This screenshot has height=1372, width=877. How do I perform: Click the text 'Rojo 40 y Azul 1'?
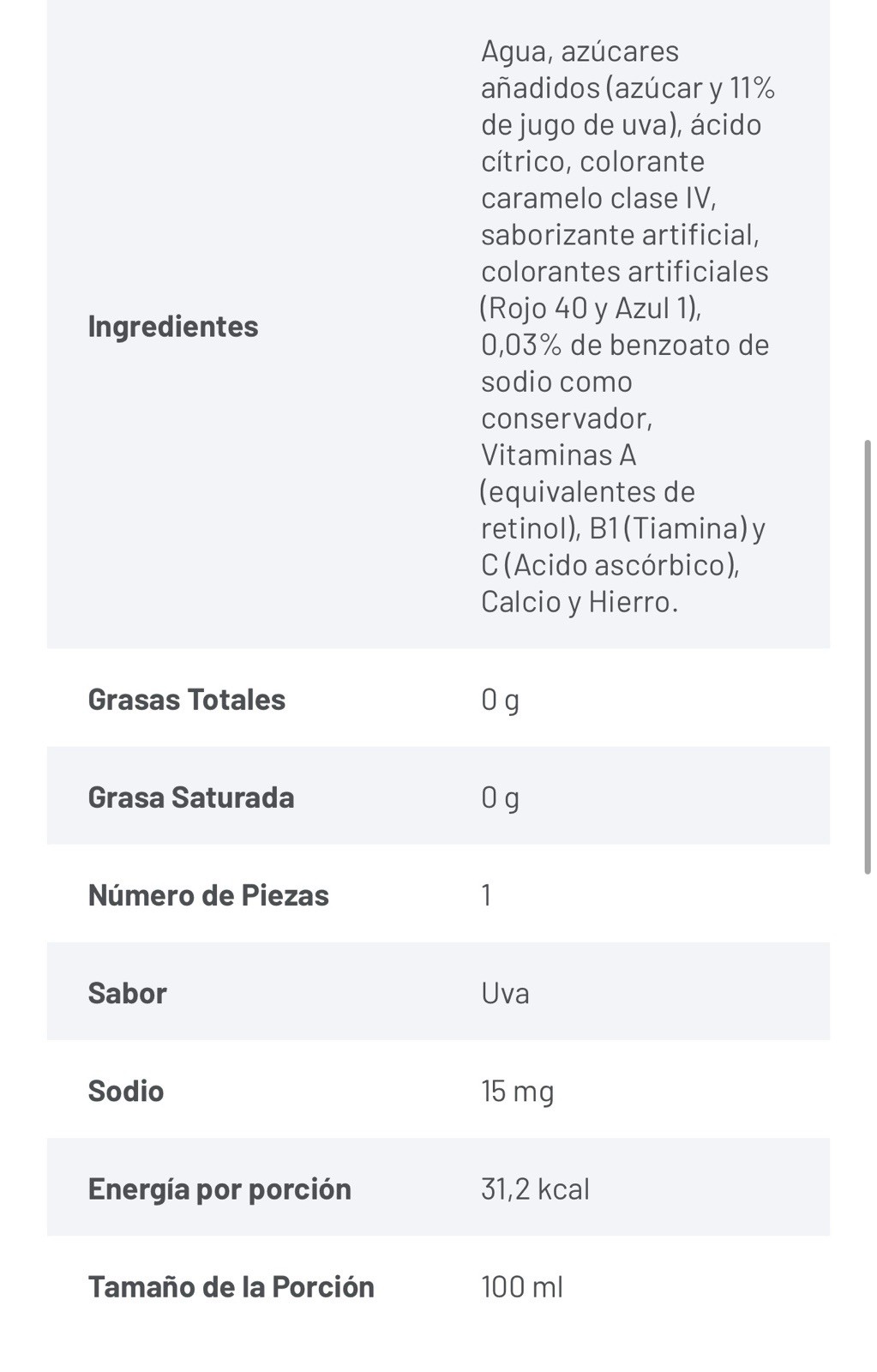(588, 308)
